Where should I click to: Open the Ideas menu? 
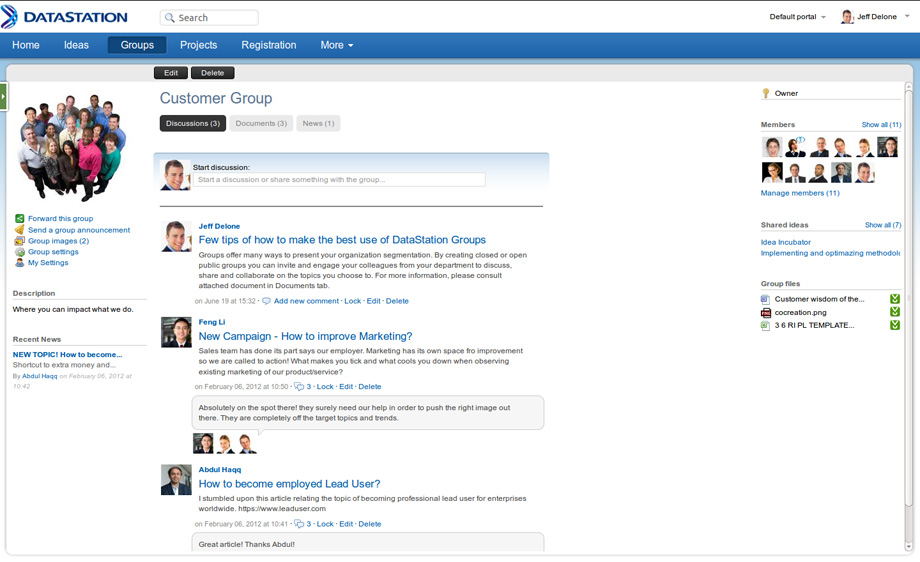click(x=76, y=45)
